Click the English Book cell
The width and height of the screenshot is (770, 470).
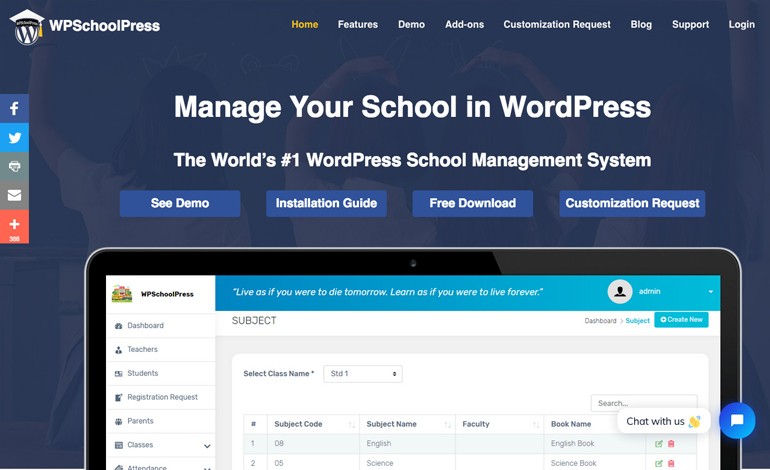[572, 443]
